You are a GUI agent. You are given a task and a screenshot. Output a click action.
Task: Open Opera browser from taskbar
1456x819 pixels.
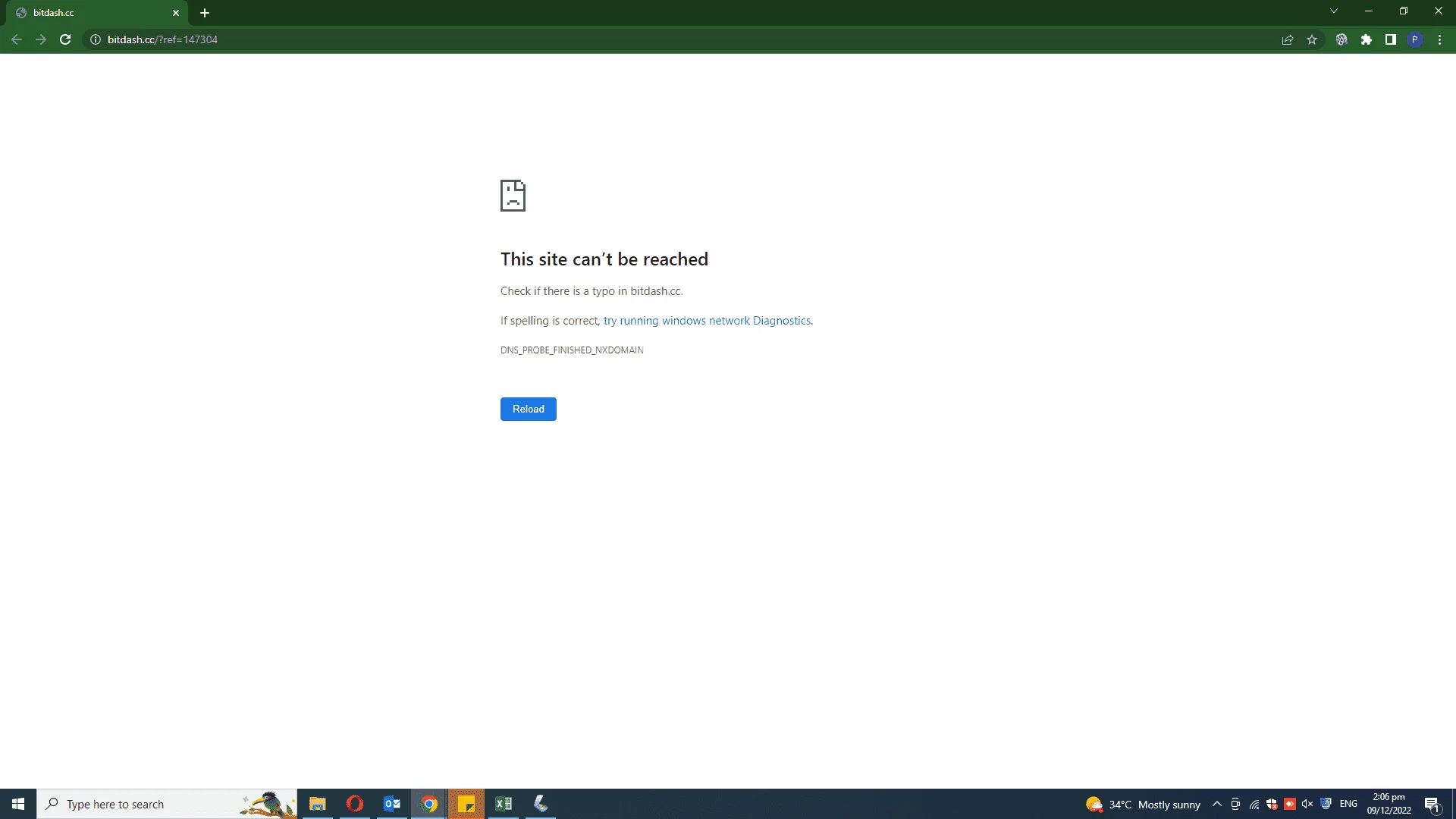(355, 804)
